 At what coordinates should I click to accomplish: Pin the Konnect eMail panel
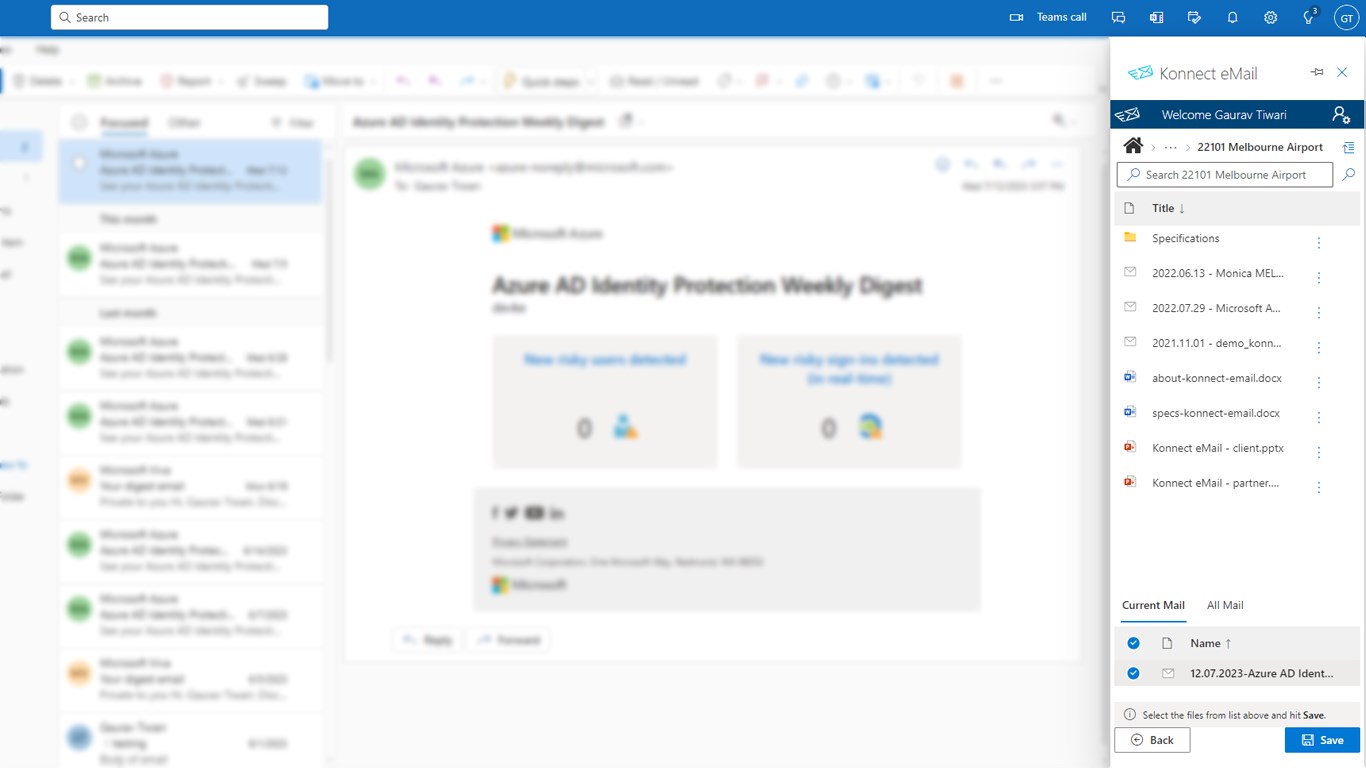(x=1317, y=73)
